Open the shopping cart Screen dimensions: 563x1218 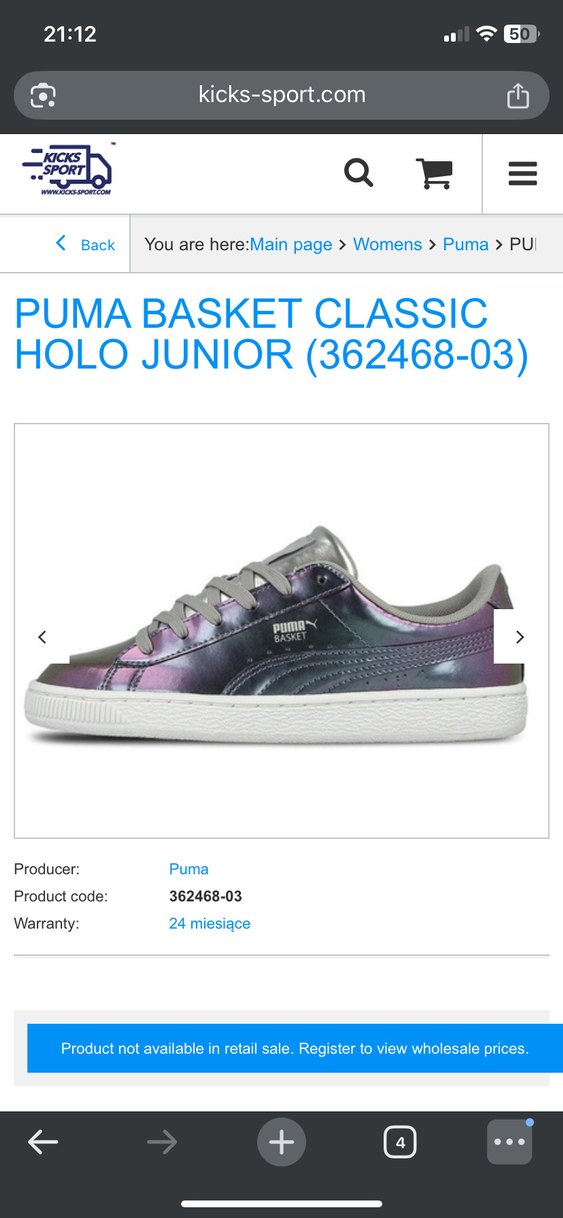pyautogui.click(x=434, y=173)
